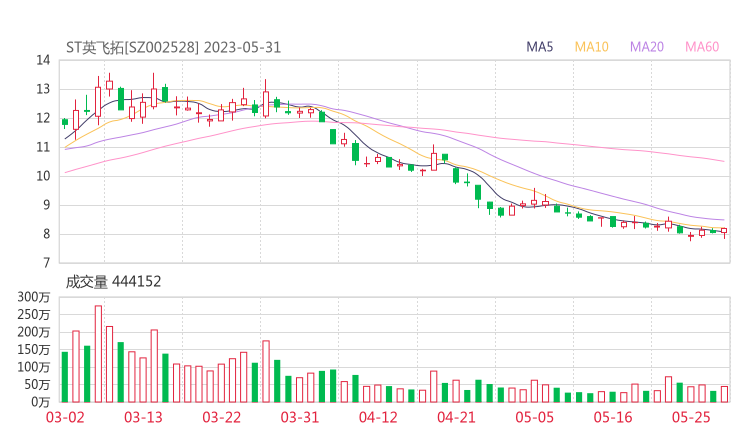Click the 05-16 date axis label
Screen dimensions: 740x440
click(613, 417)
